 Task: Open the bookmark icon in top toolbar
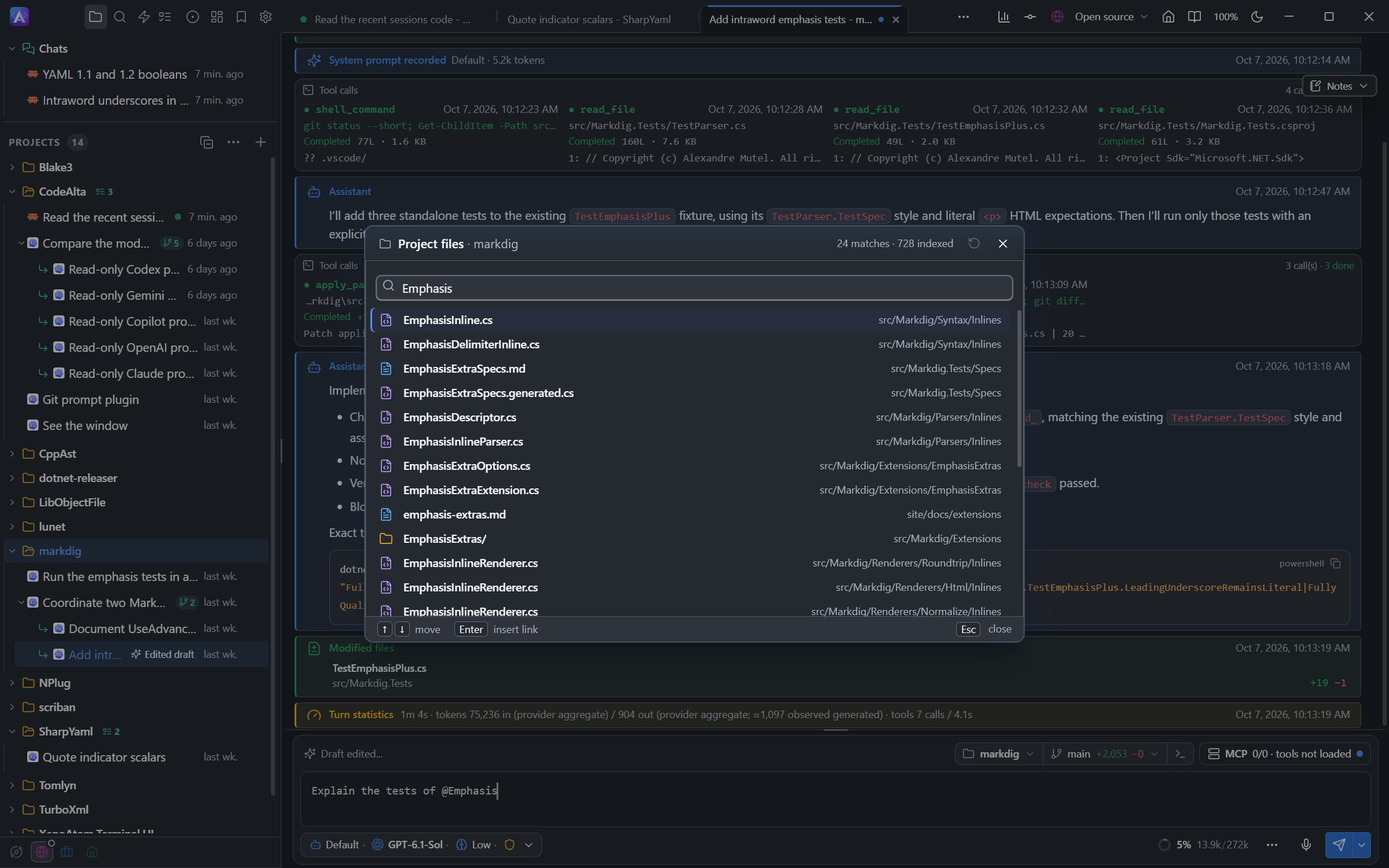[x=241, y=17]
